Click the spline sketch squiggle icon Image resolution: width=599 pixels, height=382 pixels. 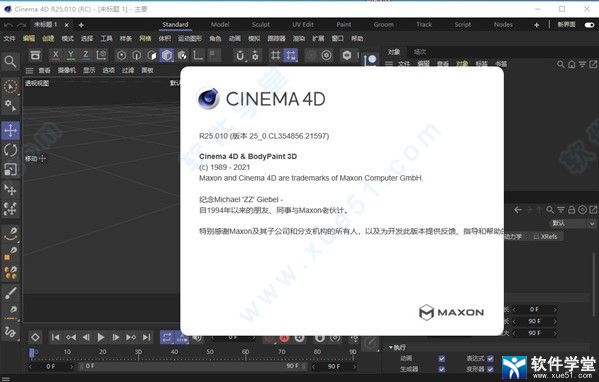coord(10,332)
